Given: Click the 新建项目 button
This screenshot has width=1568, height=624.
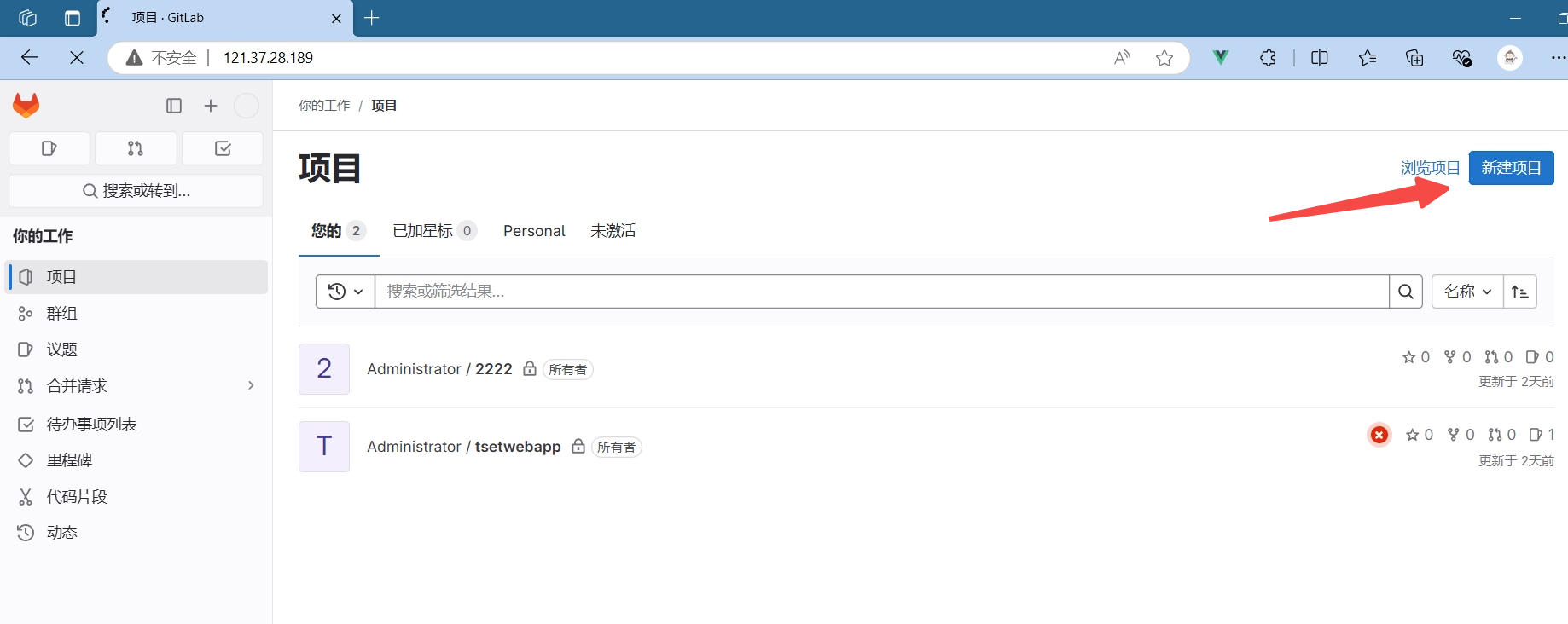Looking at the screenshot, I should (x=1511, y=168).
